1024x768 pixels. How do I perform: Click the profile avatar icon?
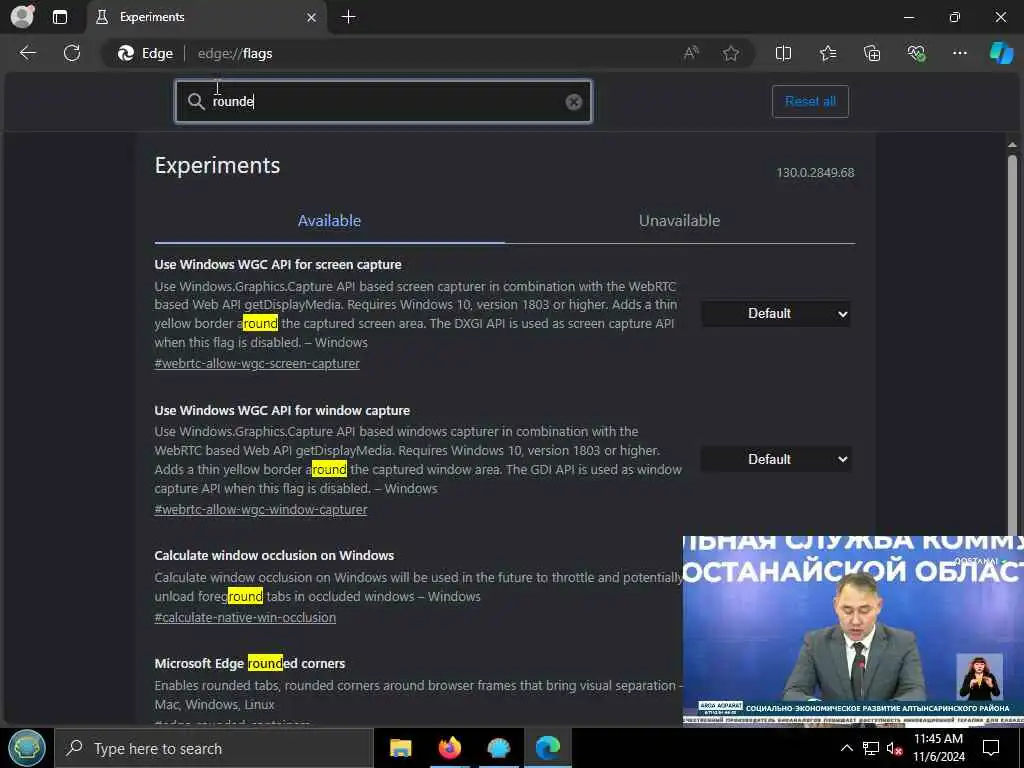pyautogui.click(x=22, y=16)
